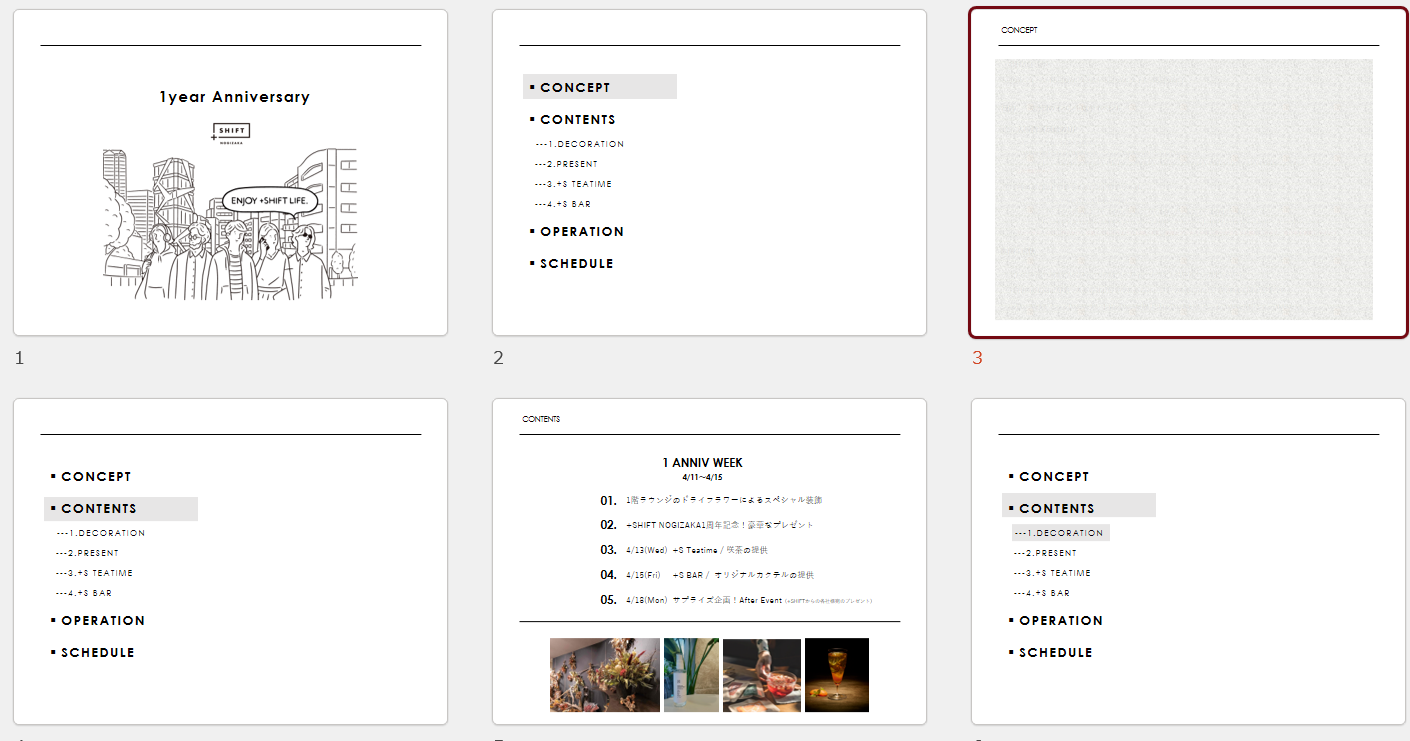Click slide number 2 label
Screen dimensions: 1410x741
(x=498, y=357)
